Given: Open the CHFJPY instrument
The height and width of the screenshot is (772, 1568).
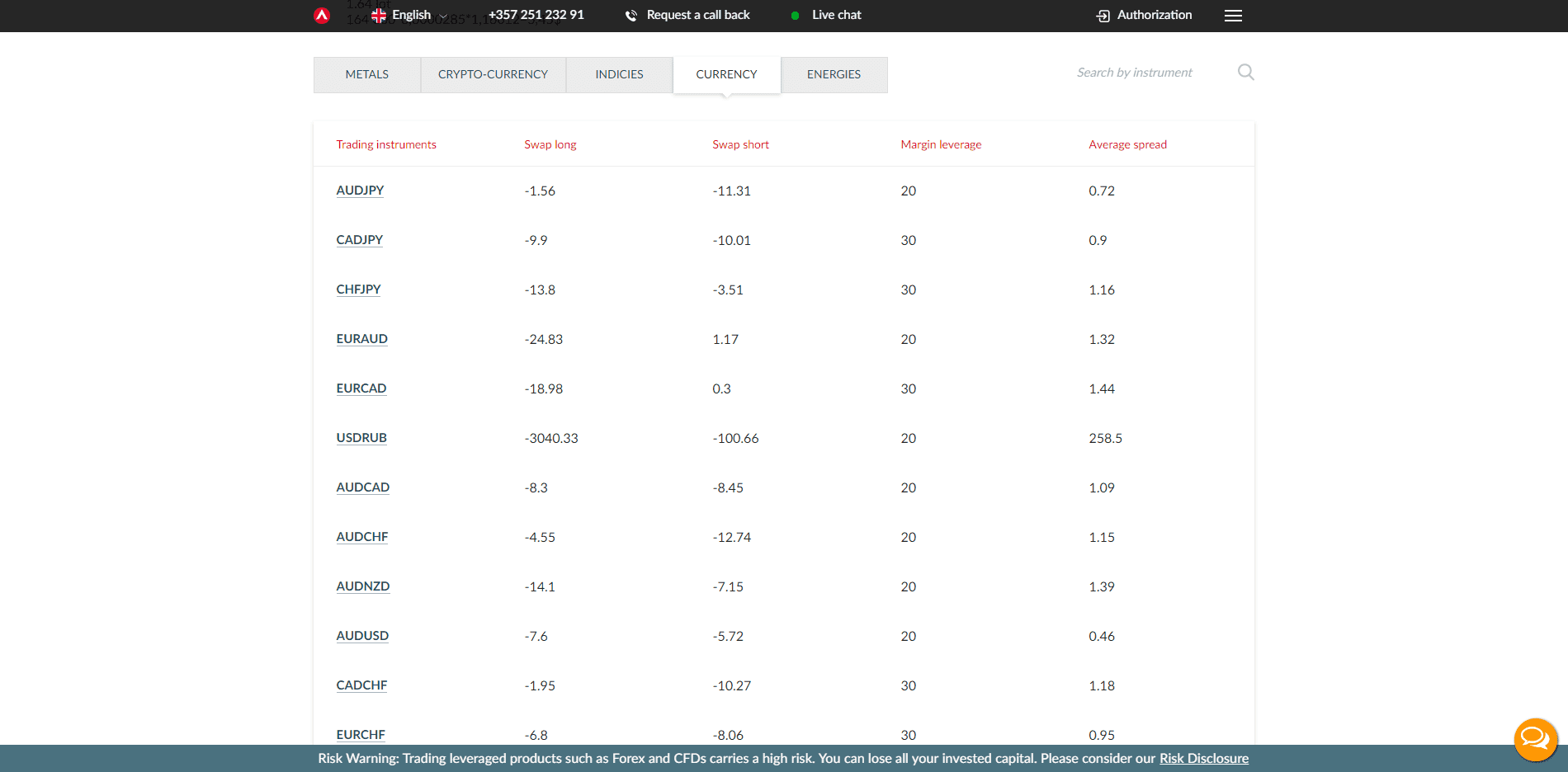Looking at the screenshot, I should click(x=359, y=289).
